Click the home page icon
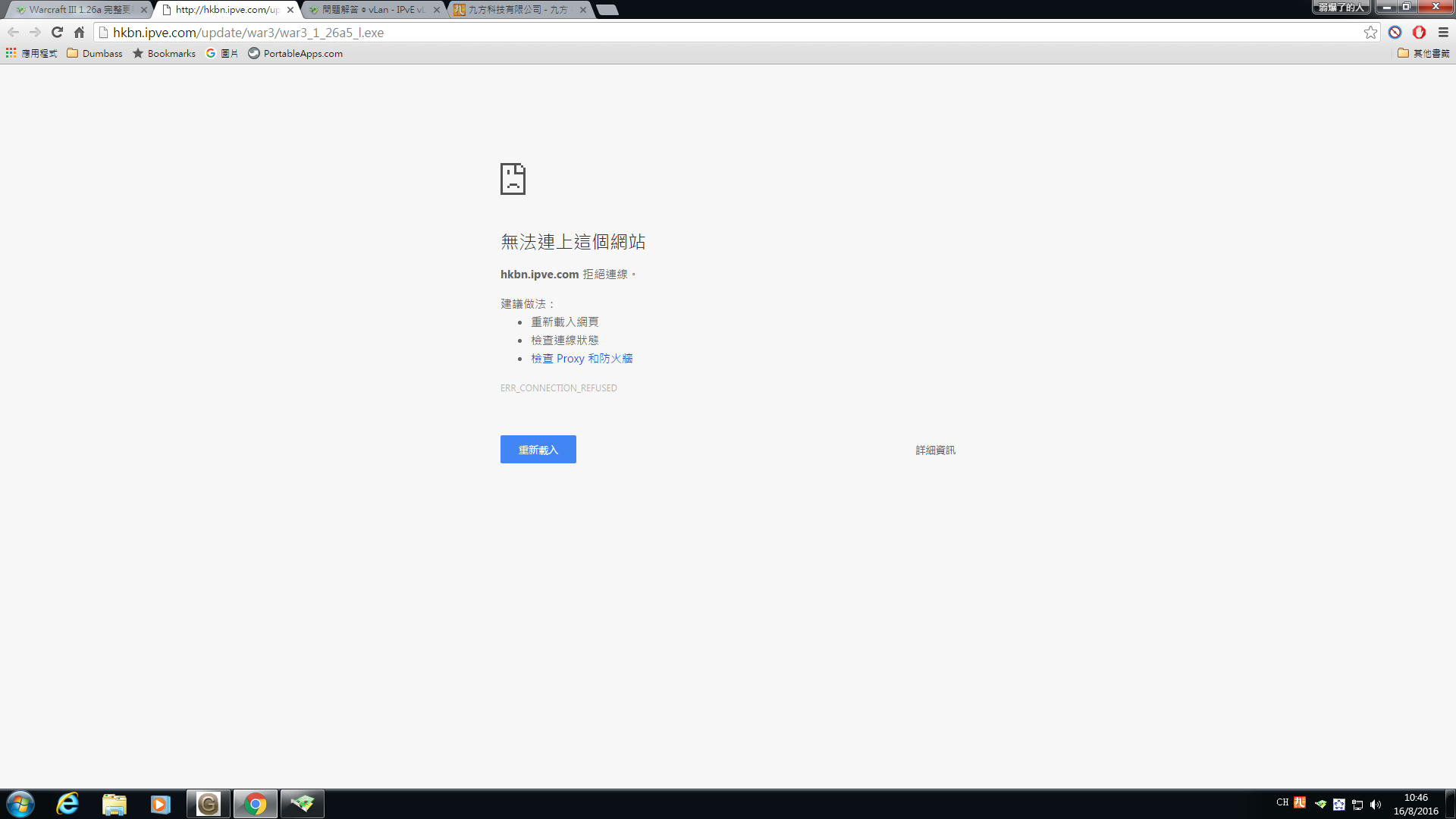This screenshot has height=819, width=1456. [79, 33]
